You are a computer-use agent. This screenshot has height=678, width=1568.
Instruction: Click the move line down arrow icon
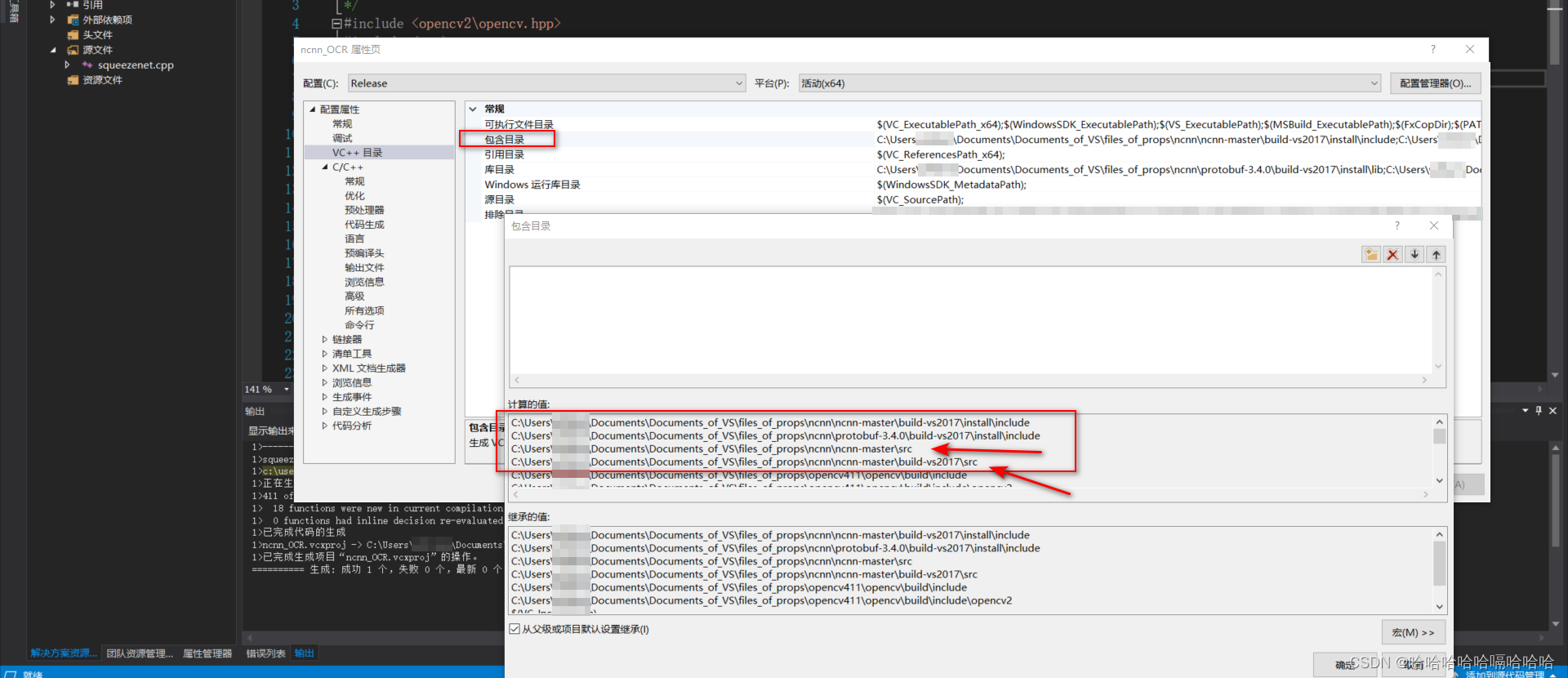1414,254
